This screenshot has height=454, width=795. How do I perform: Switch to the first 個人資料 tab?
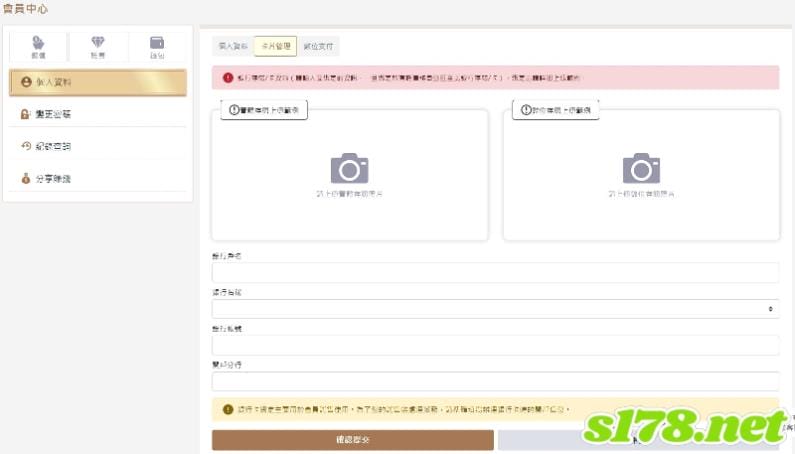click(233, 46)
